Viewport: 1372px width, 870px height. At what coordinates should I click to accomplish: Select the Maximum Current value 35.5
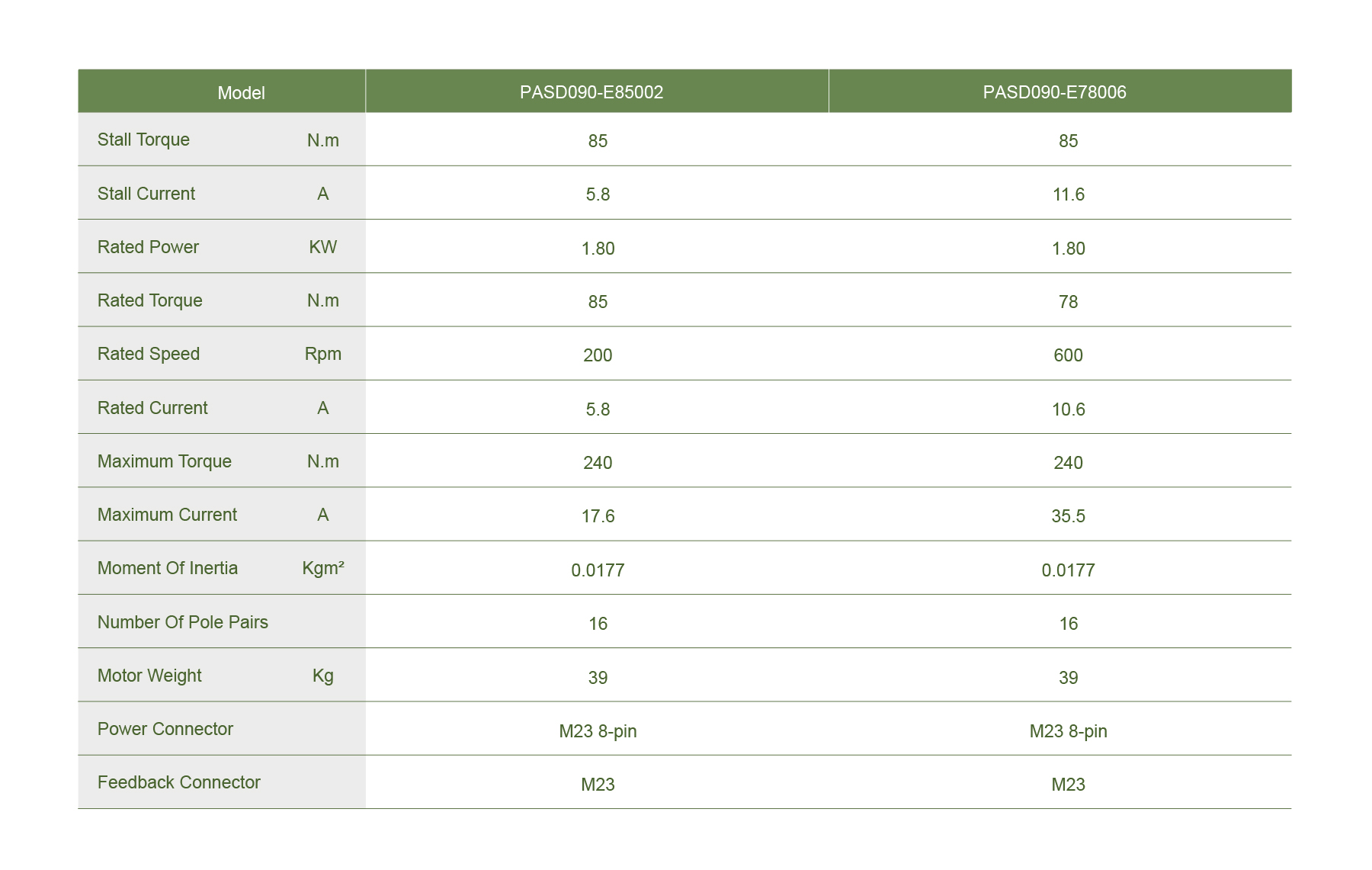point(1068,516)
